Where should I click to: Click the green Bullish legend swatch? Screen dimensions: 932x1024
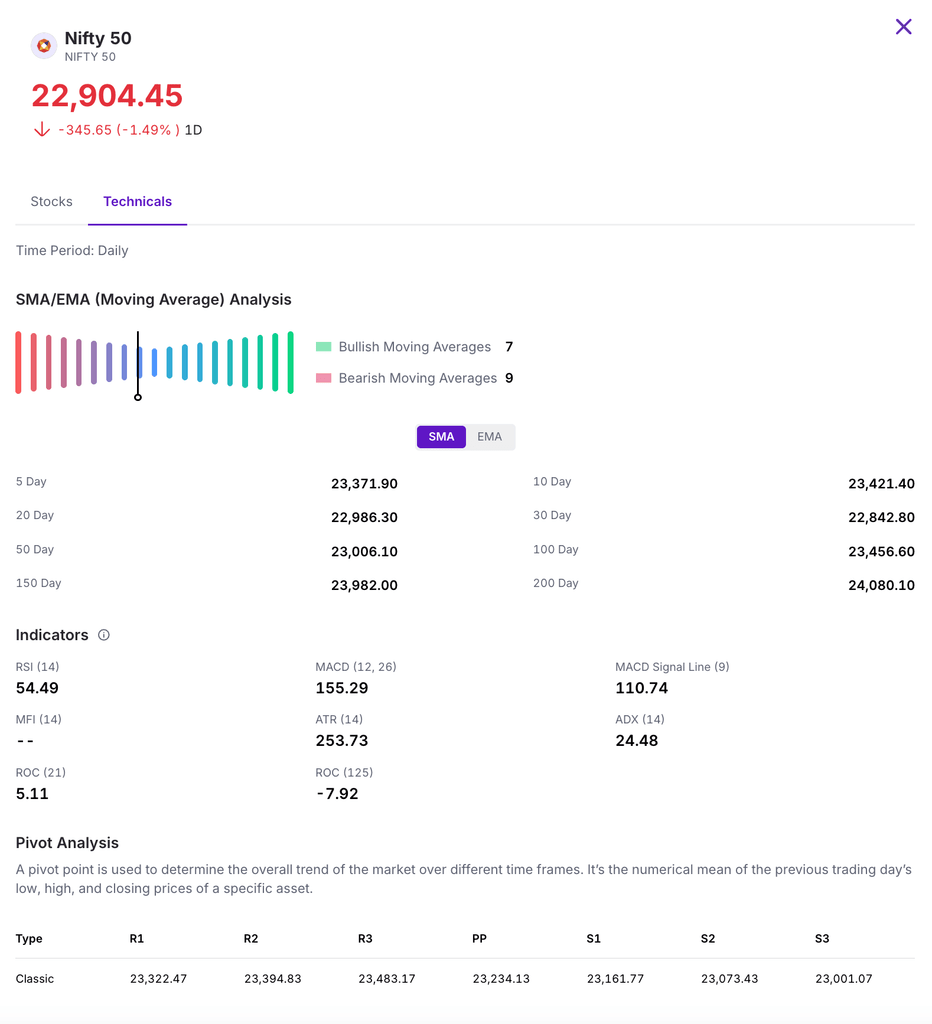tap(323, 347)
